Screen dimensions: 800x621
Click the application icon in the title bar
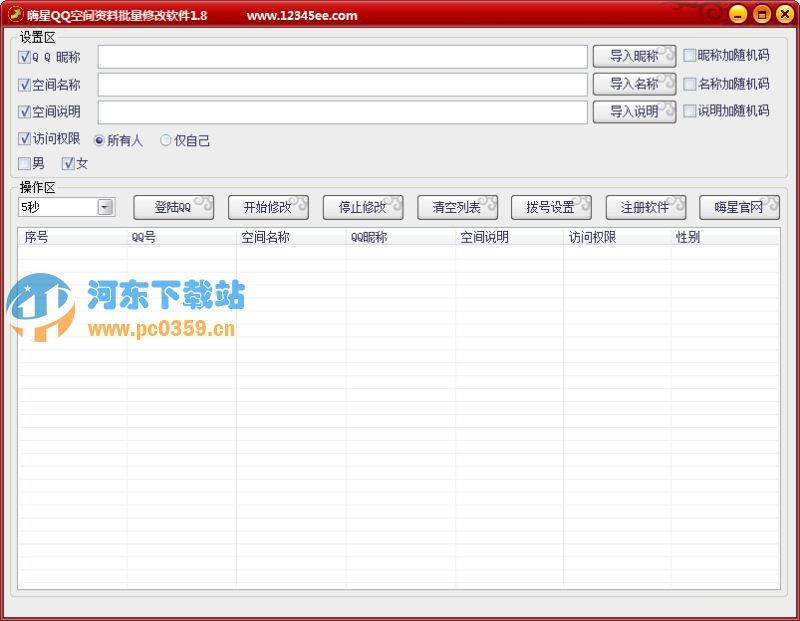point(14,14)
